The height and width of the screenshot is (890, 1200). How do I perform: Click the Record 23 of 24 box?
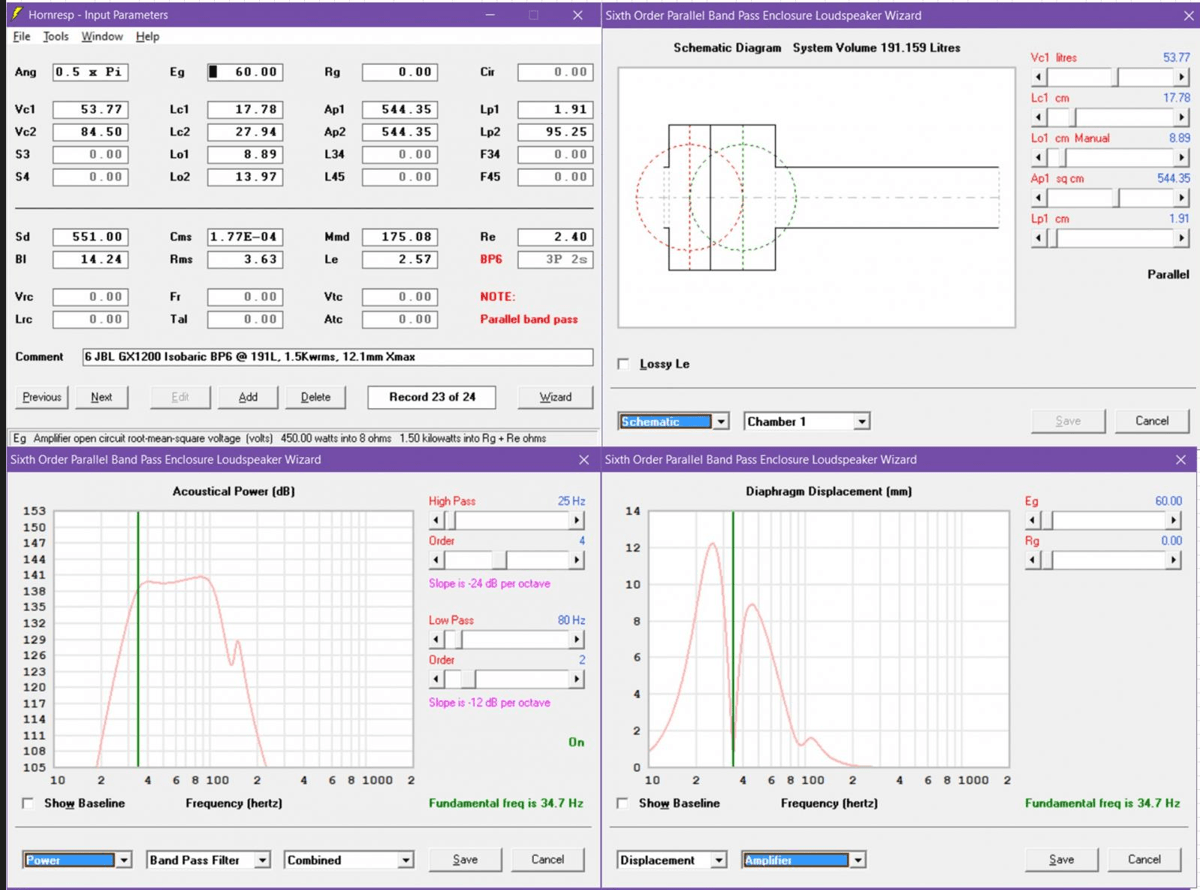432,397
